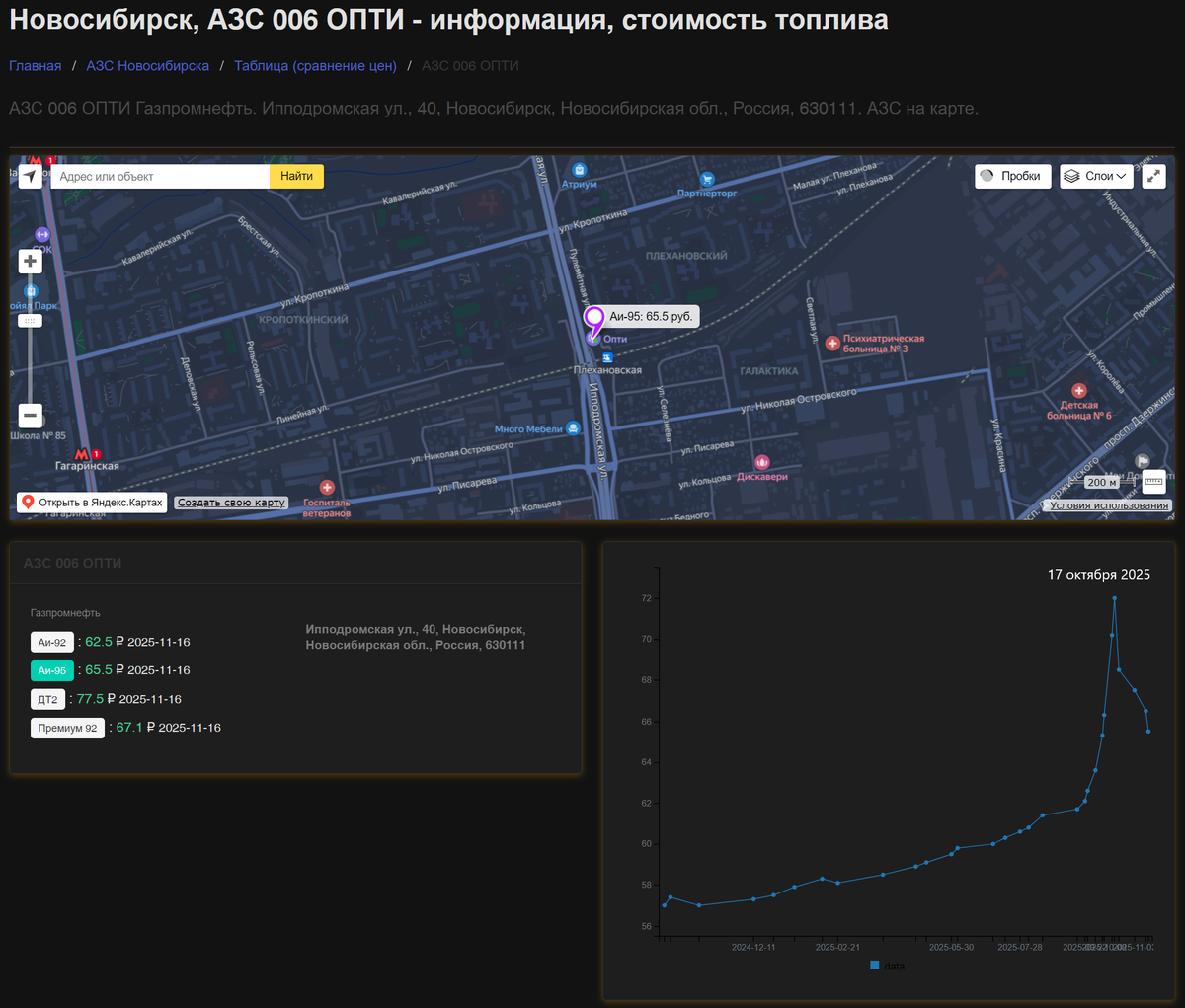The image size is (1185, 1008).
Task: Click the 17 октября 2025 chart date label
Action: [1099, 574]
